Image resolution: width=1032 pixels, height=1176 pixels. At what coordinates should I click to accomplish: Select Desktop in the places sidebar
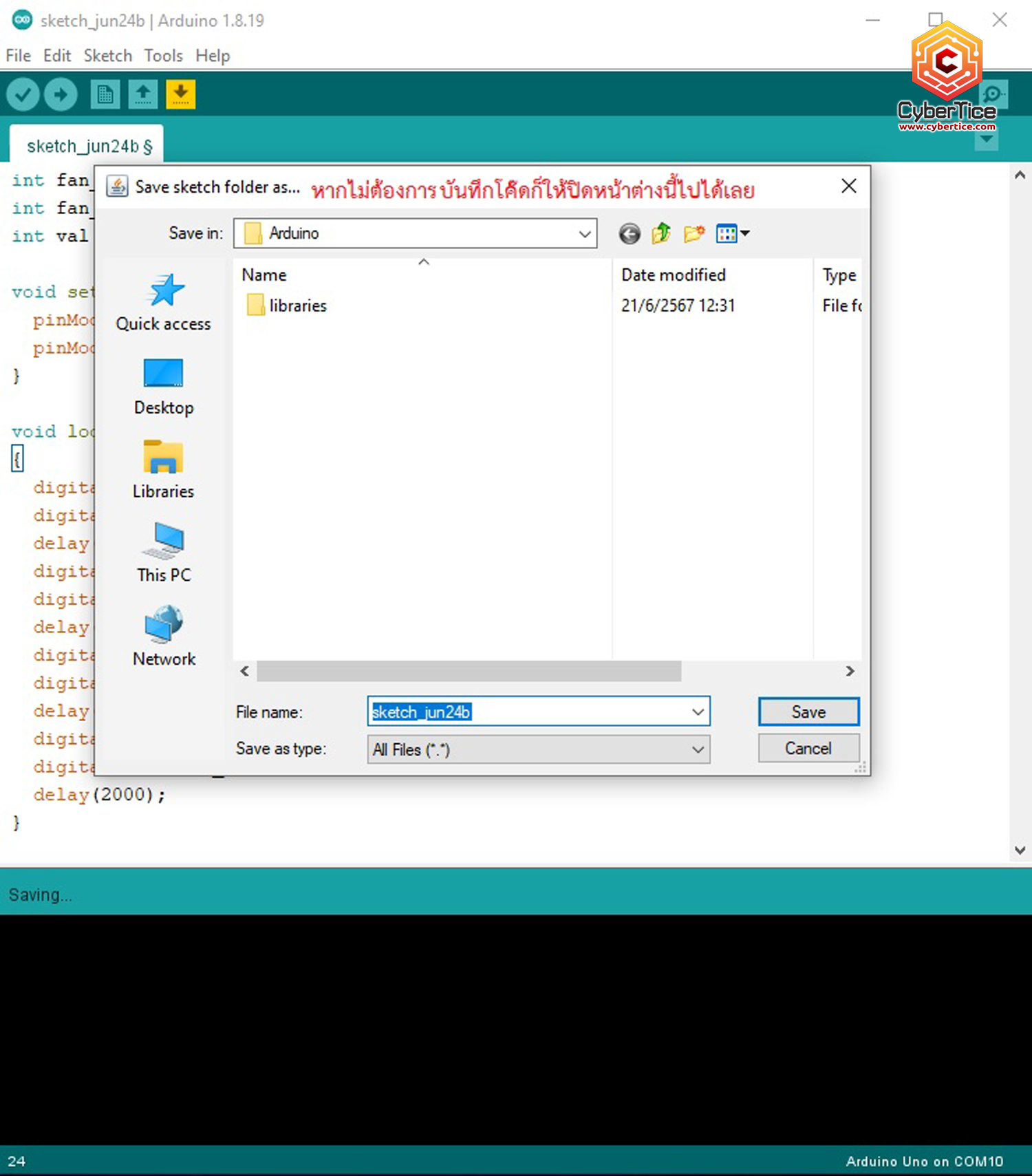[164, 387]
